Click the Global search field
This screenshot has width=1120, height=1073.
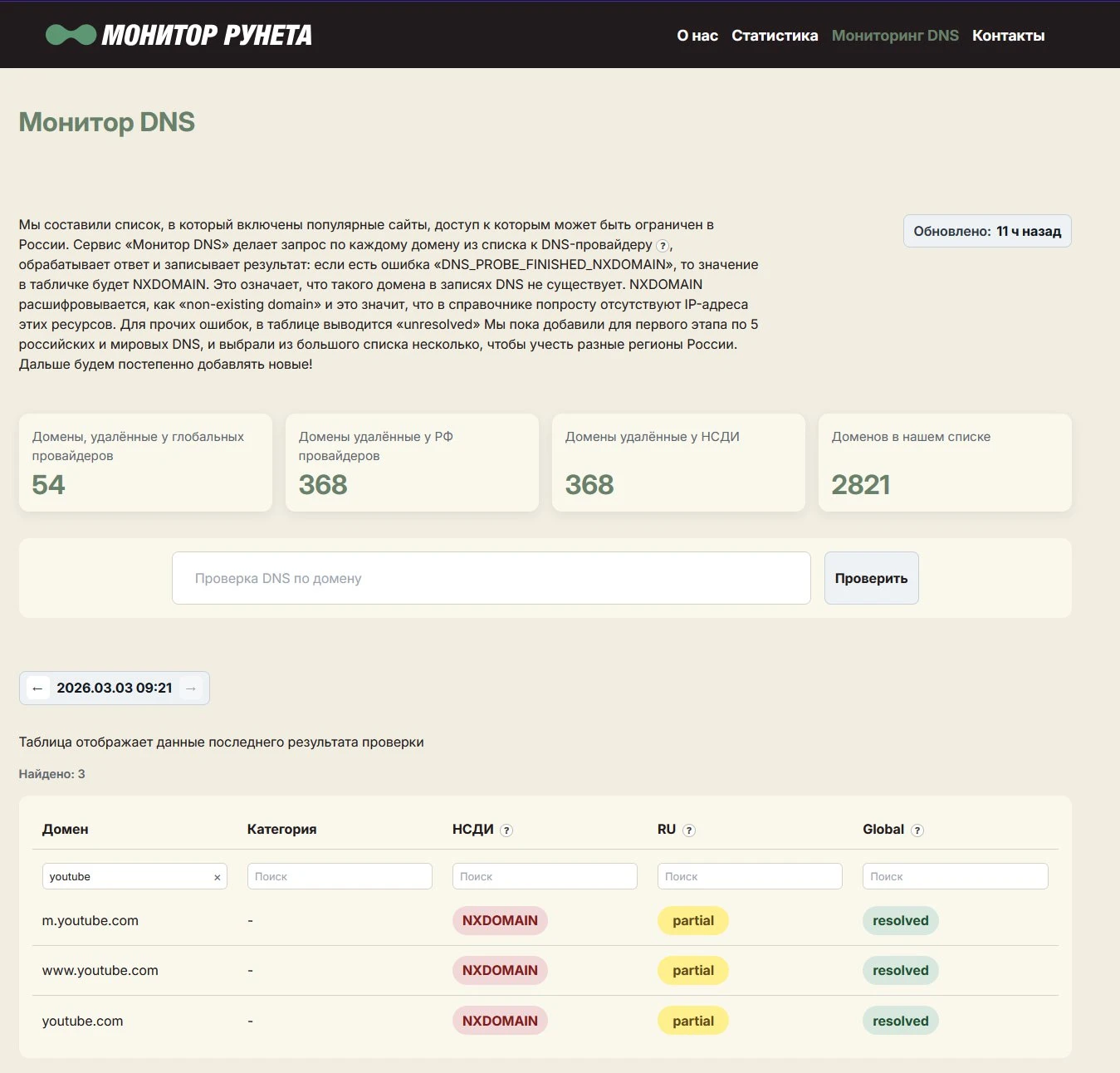(956, 876)
